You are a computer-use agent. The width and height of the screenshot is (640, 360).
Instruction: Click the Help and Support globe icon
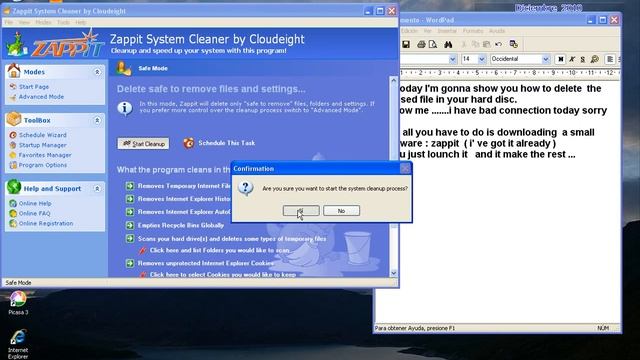click(x=13, y=187)
